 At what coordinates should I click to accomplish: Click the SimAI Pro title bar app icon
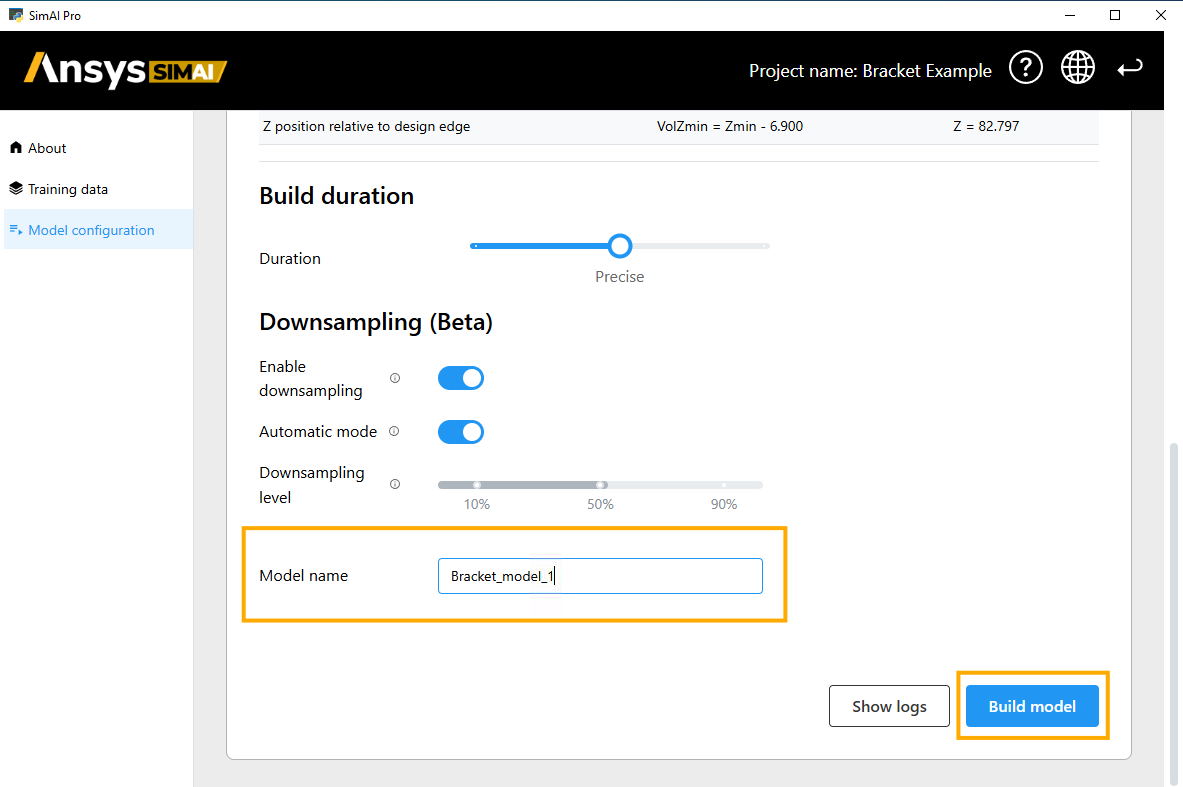click(16, 15)
